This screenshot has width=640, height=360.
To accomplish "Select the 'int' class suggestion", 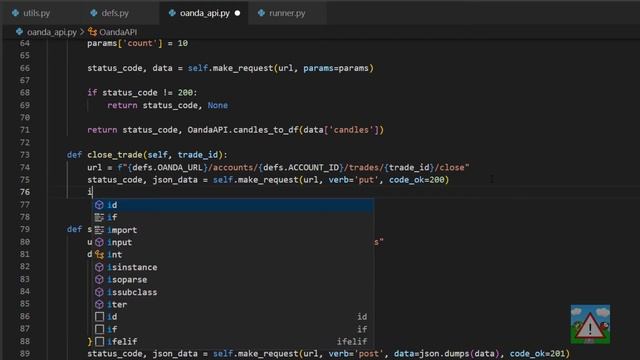I will click(x=232, y=255).
